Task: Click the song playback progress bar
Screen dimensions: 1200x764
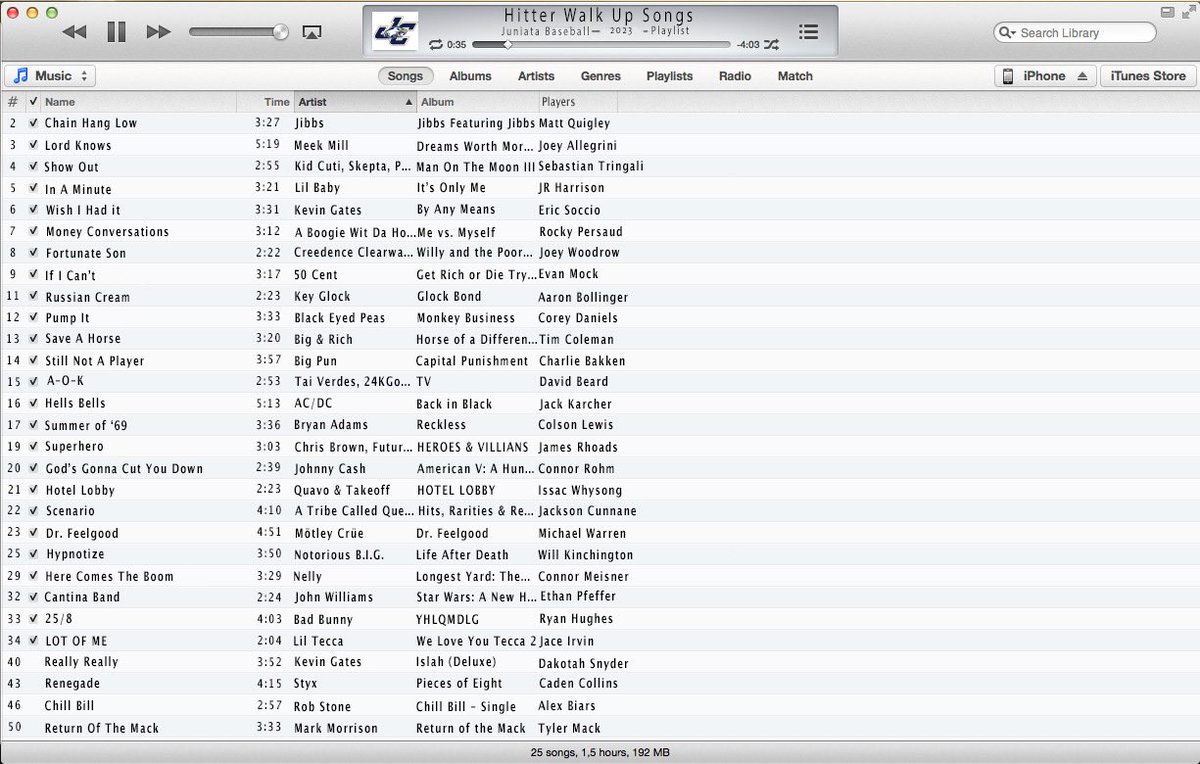Action: pyautogui.click(x=601, y=45)
